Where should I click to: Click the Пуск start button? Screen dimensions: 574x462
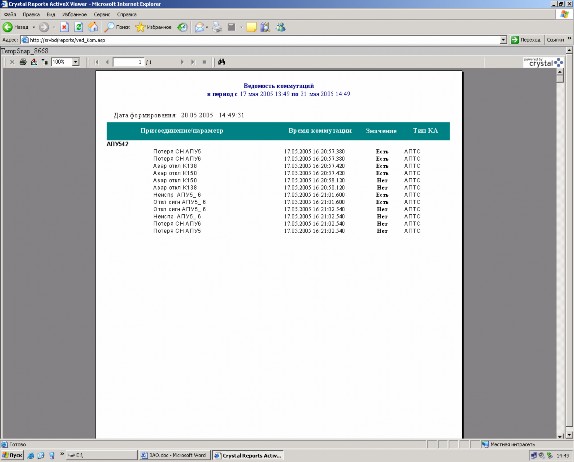click(12, 455)
